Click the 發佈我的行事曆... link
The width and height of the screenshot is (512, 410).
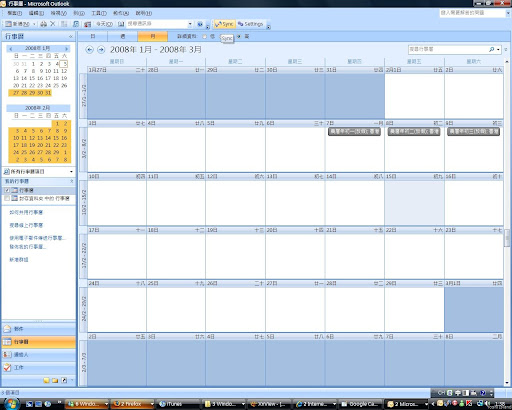28,247
